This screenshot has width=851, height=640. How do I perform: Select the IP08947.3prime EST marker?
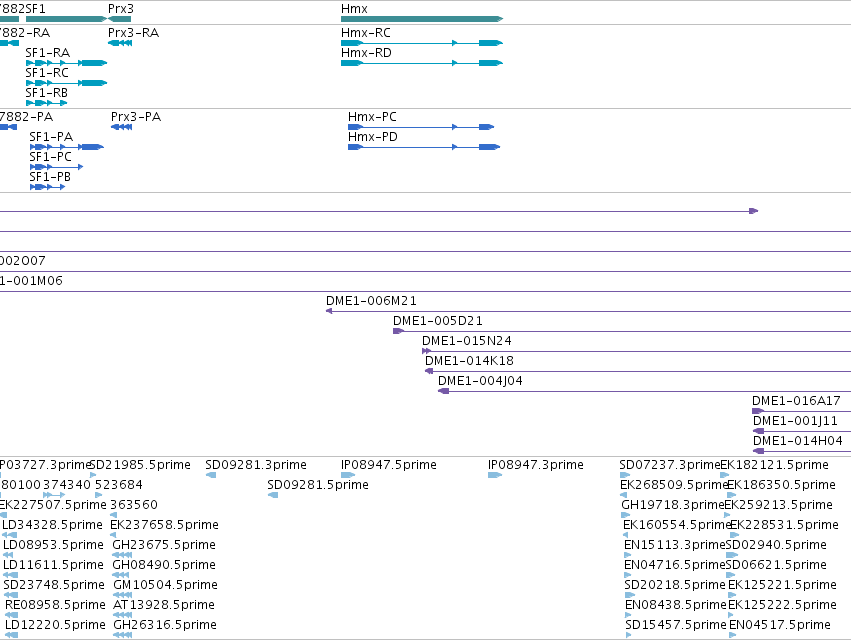click(x=495, y=475)
